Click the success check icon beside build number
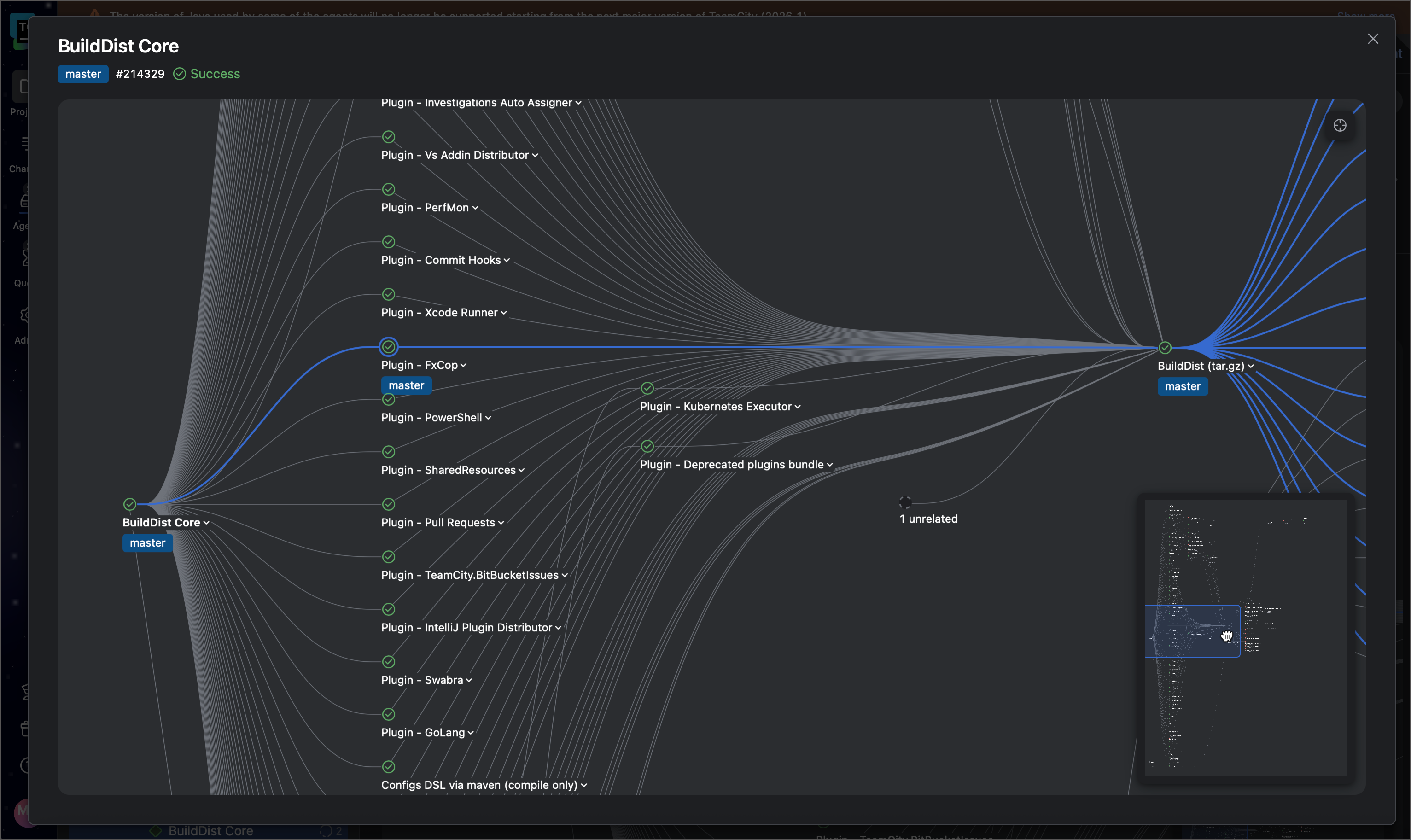This screenshot has height=840, width=1411. pyautogui.click(x=180, y=74)
